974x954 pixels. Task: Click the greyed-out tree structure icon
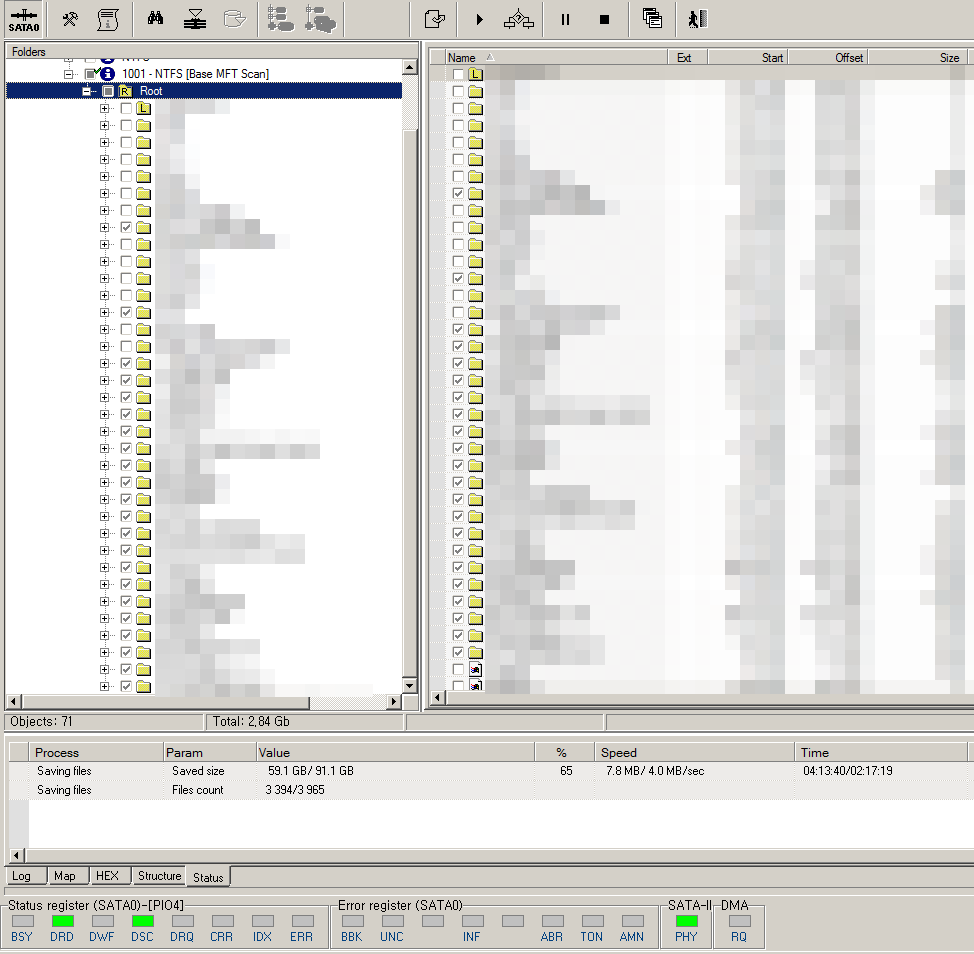click(280, 19)
